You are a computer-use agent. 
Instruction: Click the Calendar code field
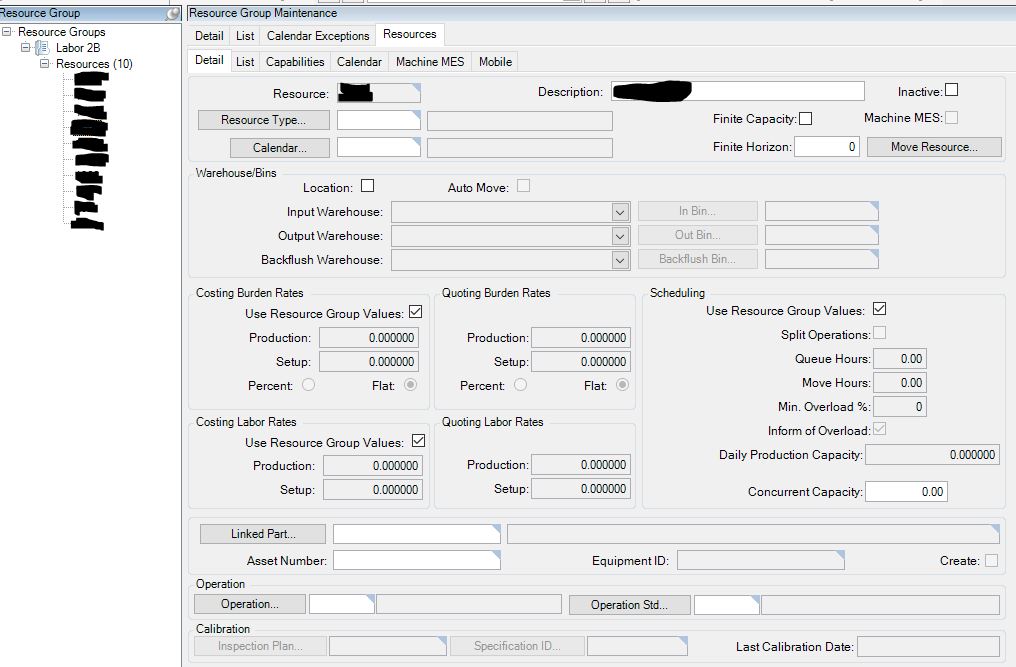coord(378,148)
